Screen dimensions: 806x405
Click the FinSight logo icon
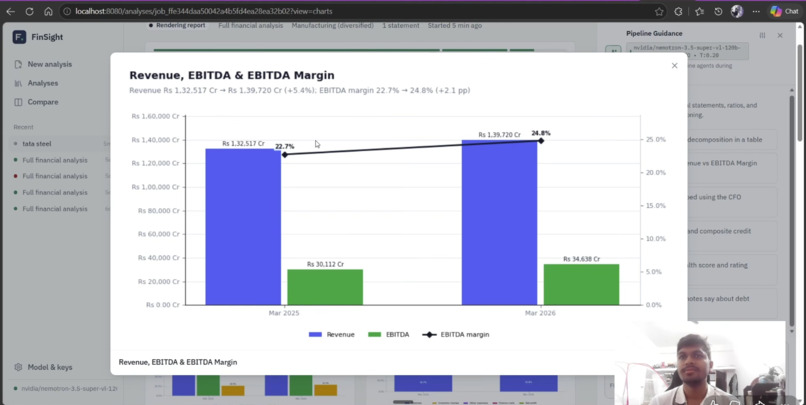point(19,37)
